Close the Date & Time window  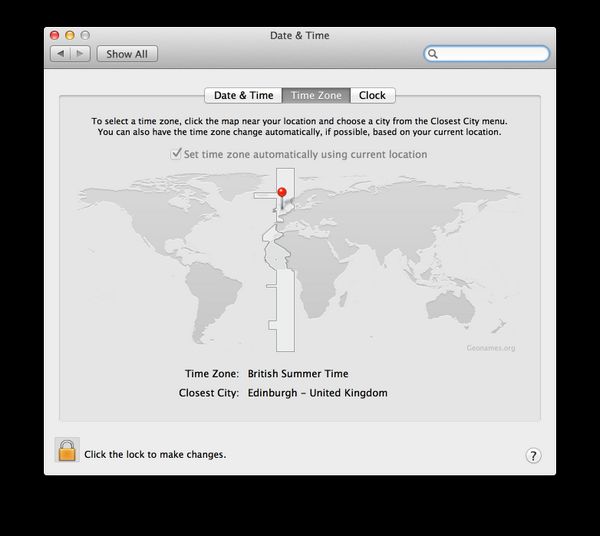tap(53, 35)
